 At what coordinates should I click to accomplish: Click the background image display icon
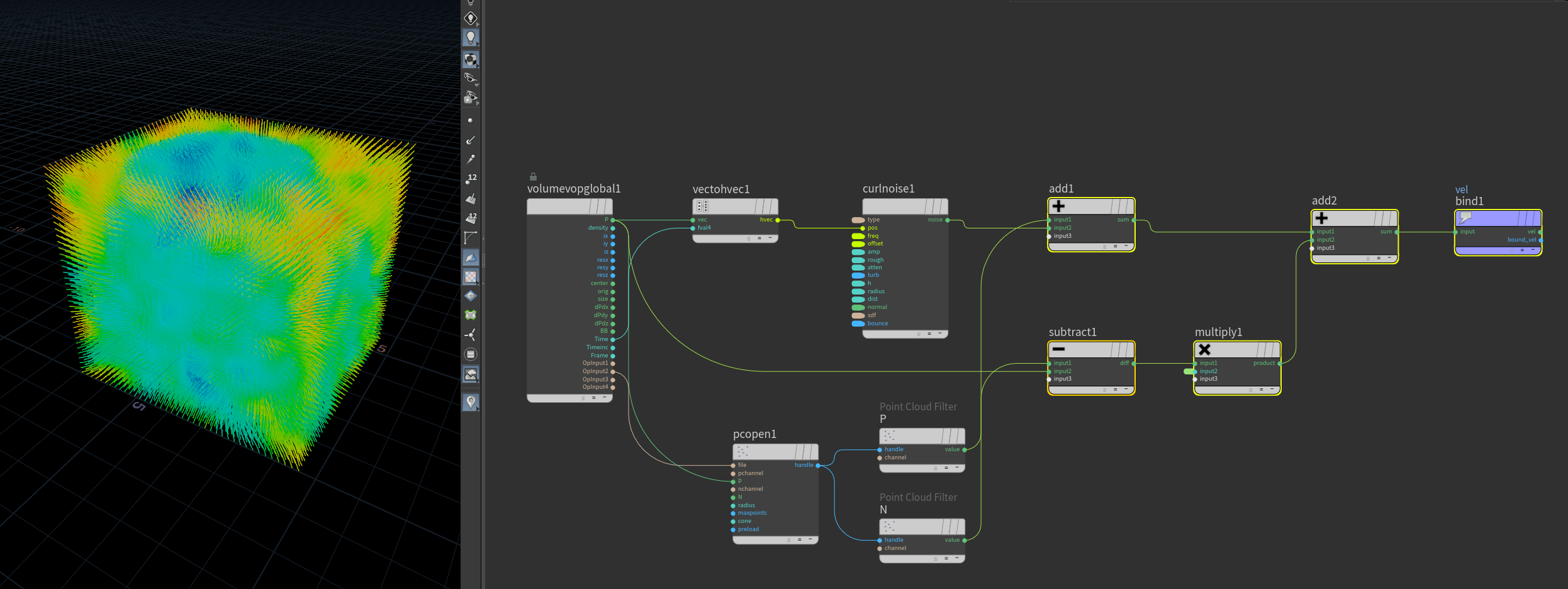point(471,374)
